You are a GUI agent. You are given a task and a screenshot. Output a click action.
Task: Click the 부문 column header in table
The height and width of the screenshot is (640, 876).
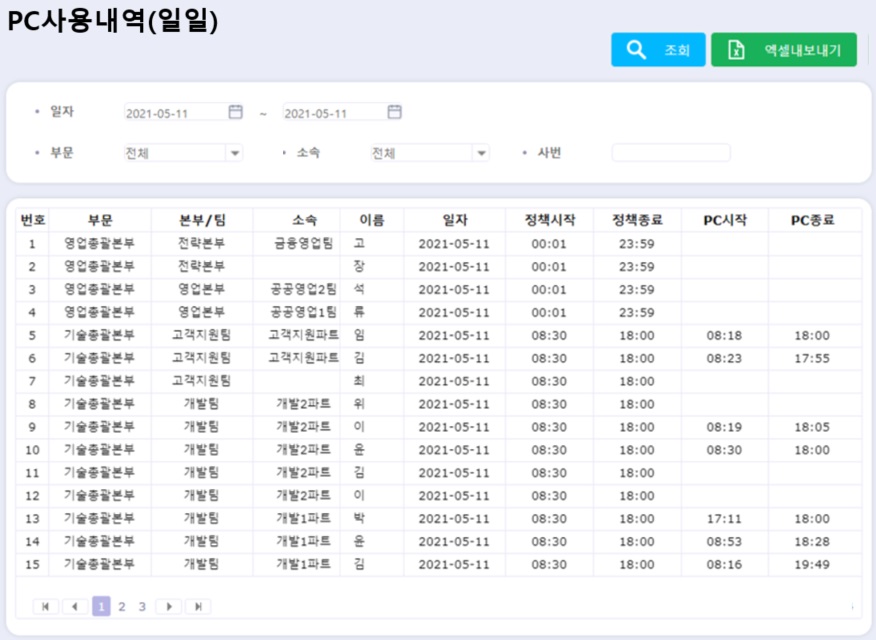(x=100, y=220)
